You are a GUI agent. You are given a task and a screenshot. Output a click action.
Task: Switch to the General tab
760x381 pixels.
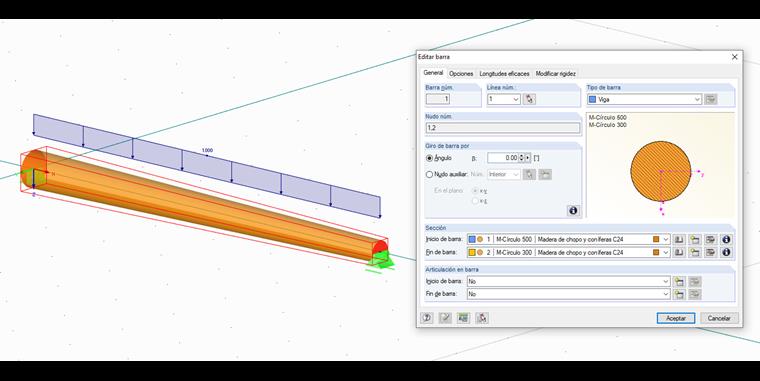pyautogui.click(x=433, y=73)
